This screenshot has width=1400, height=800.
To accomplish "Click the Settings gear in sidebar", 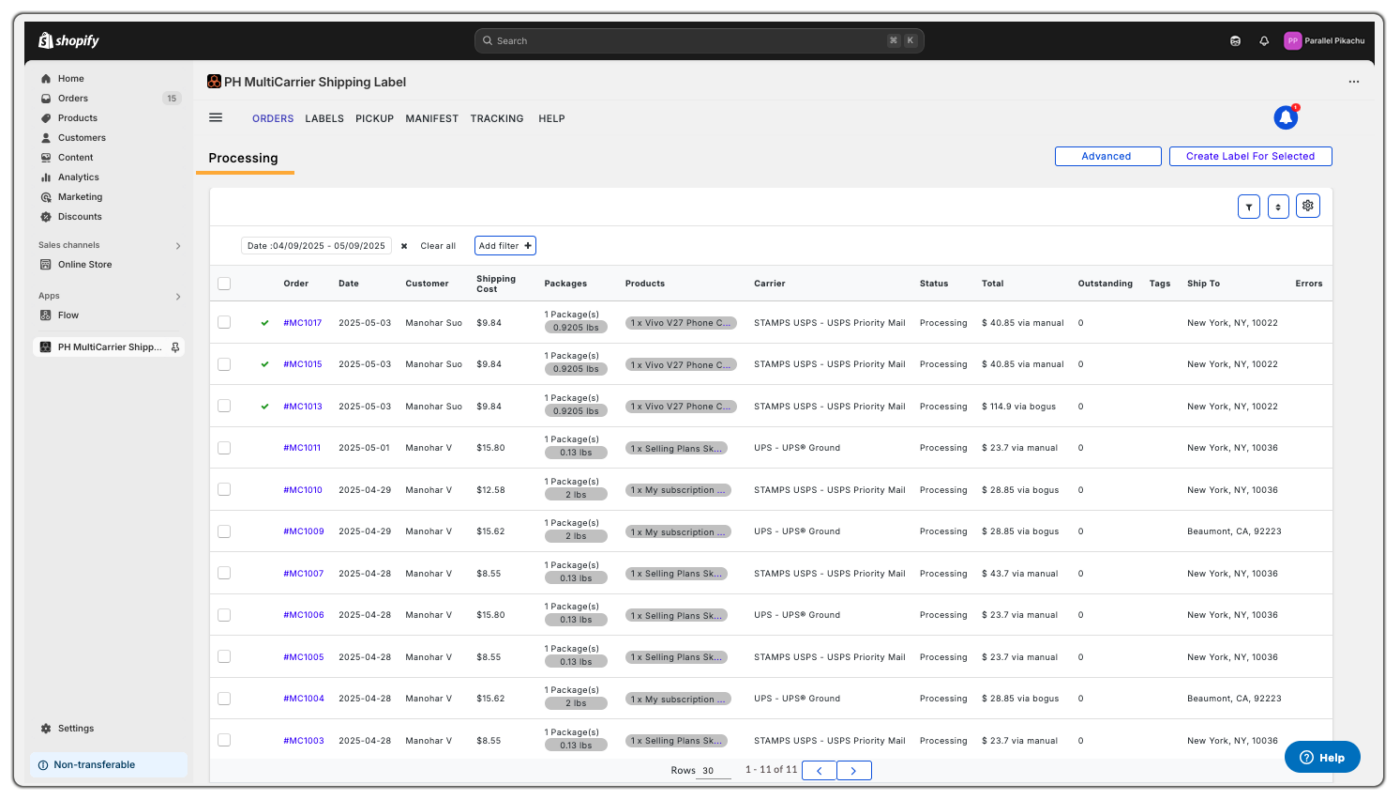I will pyautogui.click(x=46, y=728).
